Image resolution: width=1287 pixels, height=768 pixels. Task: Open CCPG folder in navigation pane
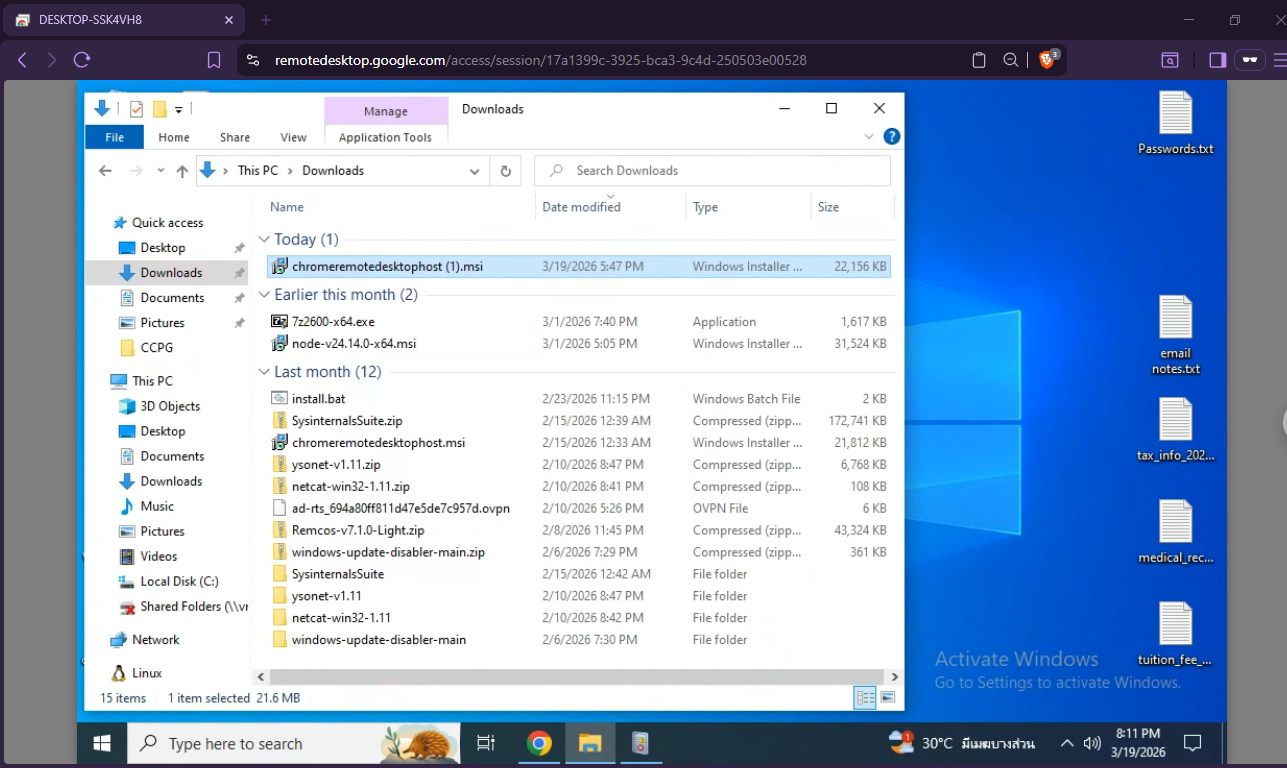(156, 348)
